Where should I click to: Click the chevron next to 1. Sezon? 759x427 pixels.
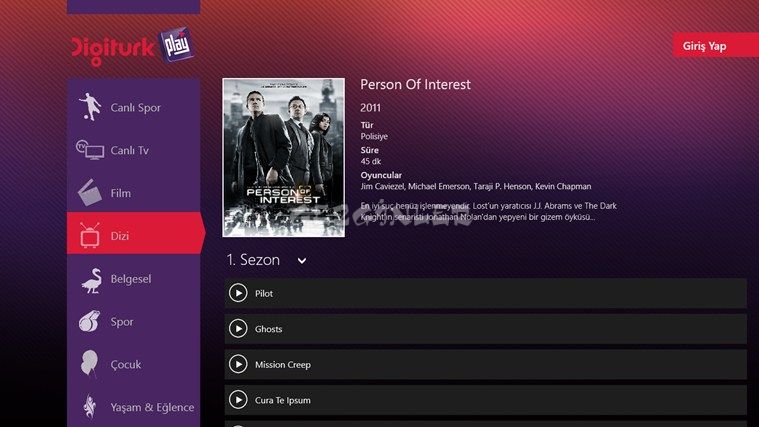pos(302,261)
